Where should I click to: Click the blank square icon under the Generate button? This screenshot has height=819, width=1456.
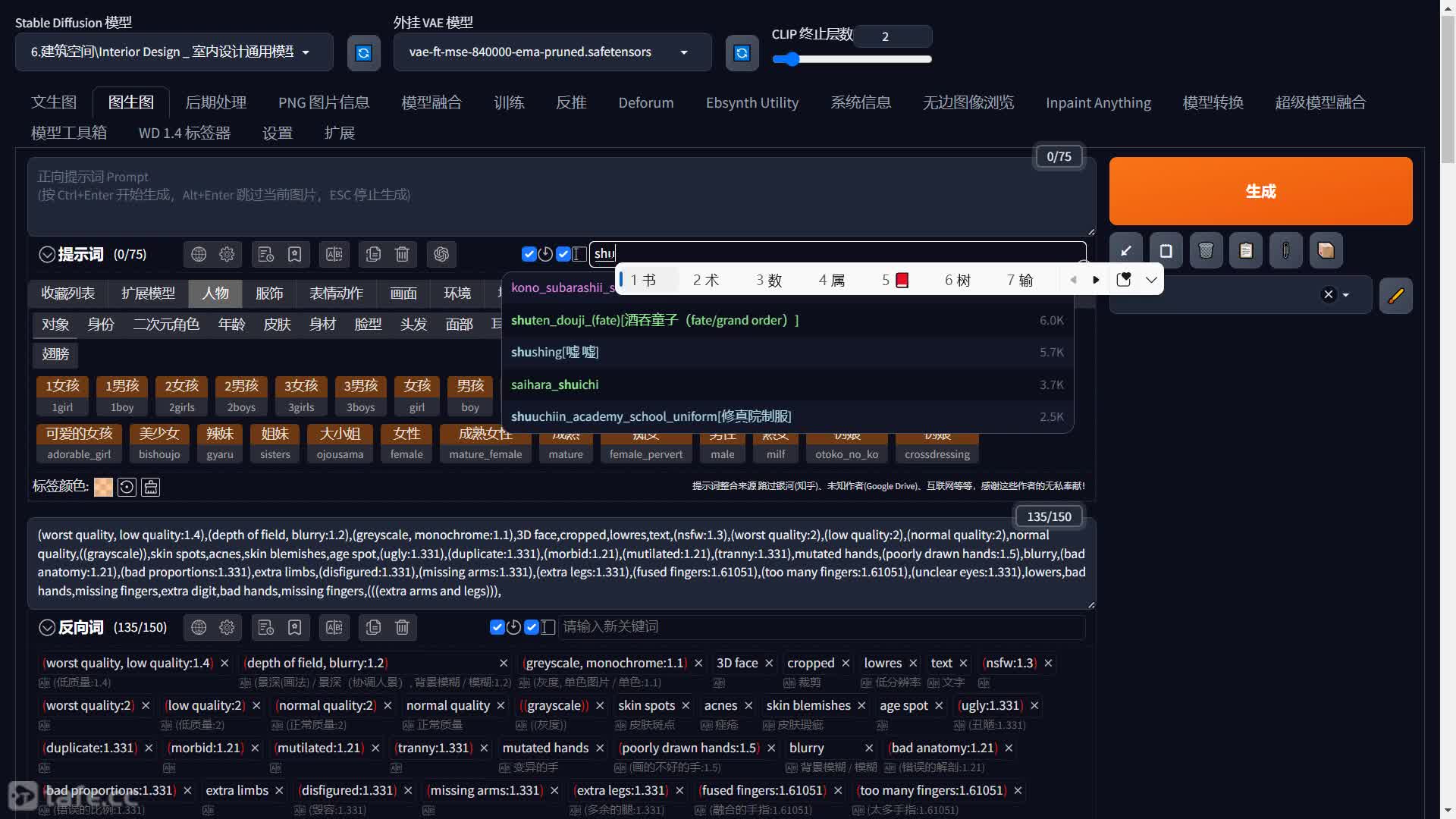[x=1166, y=250]
